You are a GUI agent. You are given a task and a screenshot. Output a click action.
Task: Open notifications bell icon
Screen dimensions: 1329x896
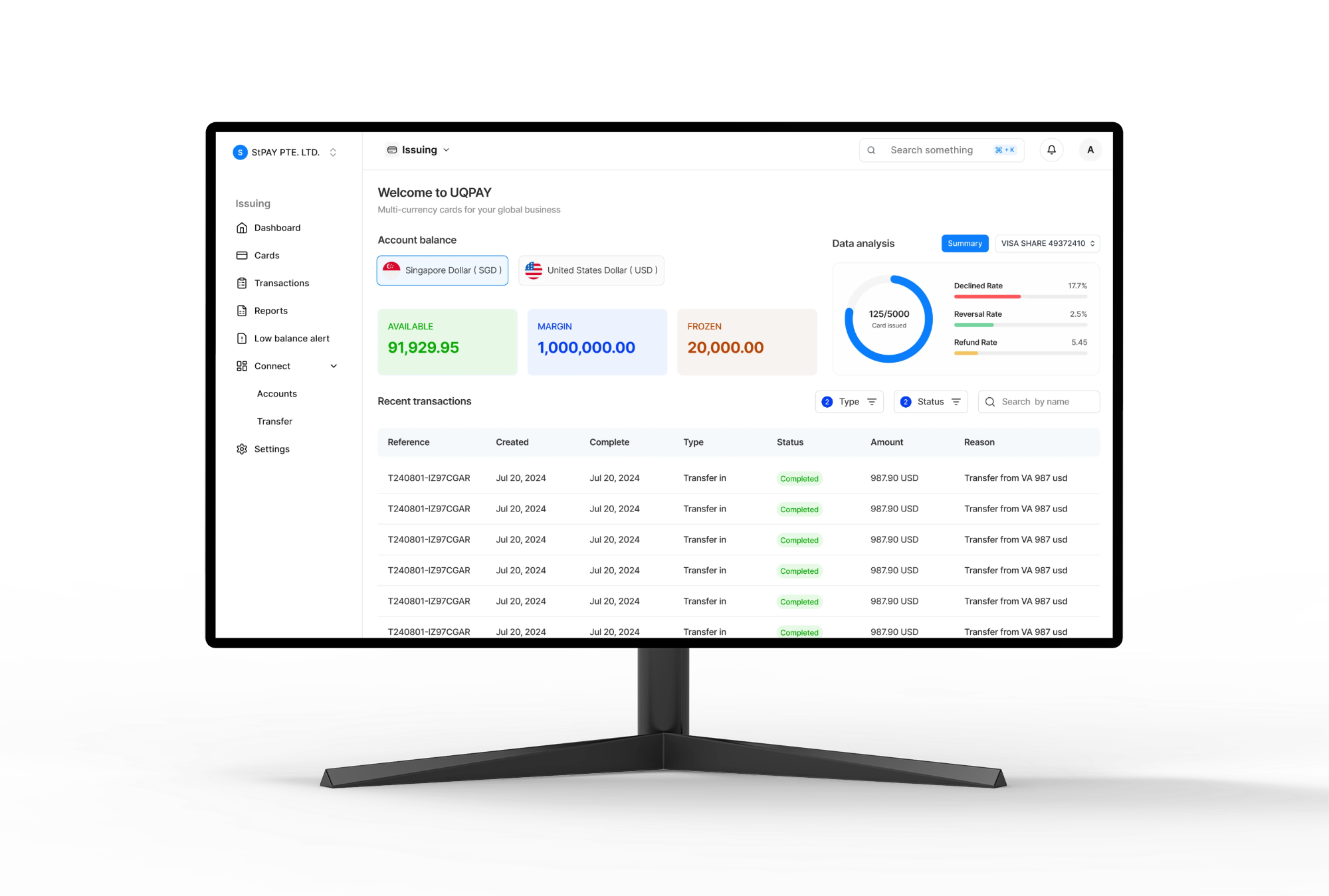pyautogui.click(x=1052, y=150)
